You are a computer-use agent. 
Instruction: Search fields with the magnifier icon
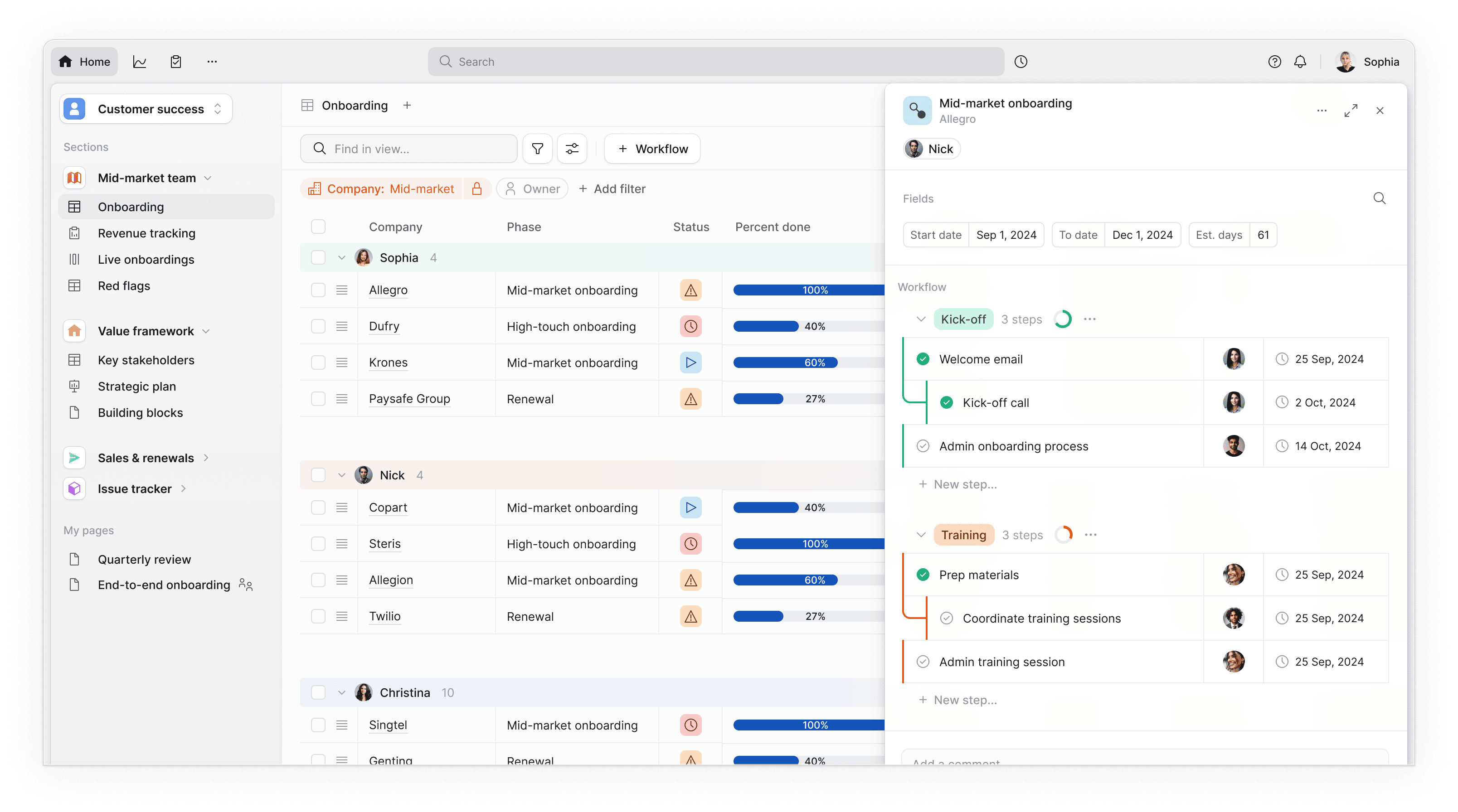coord(1379,198)
